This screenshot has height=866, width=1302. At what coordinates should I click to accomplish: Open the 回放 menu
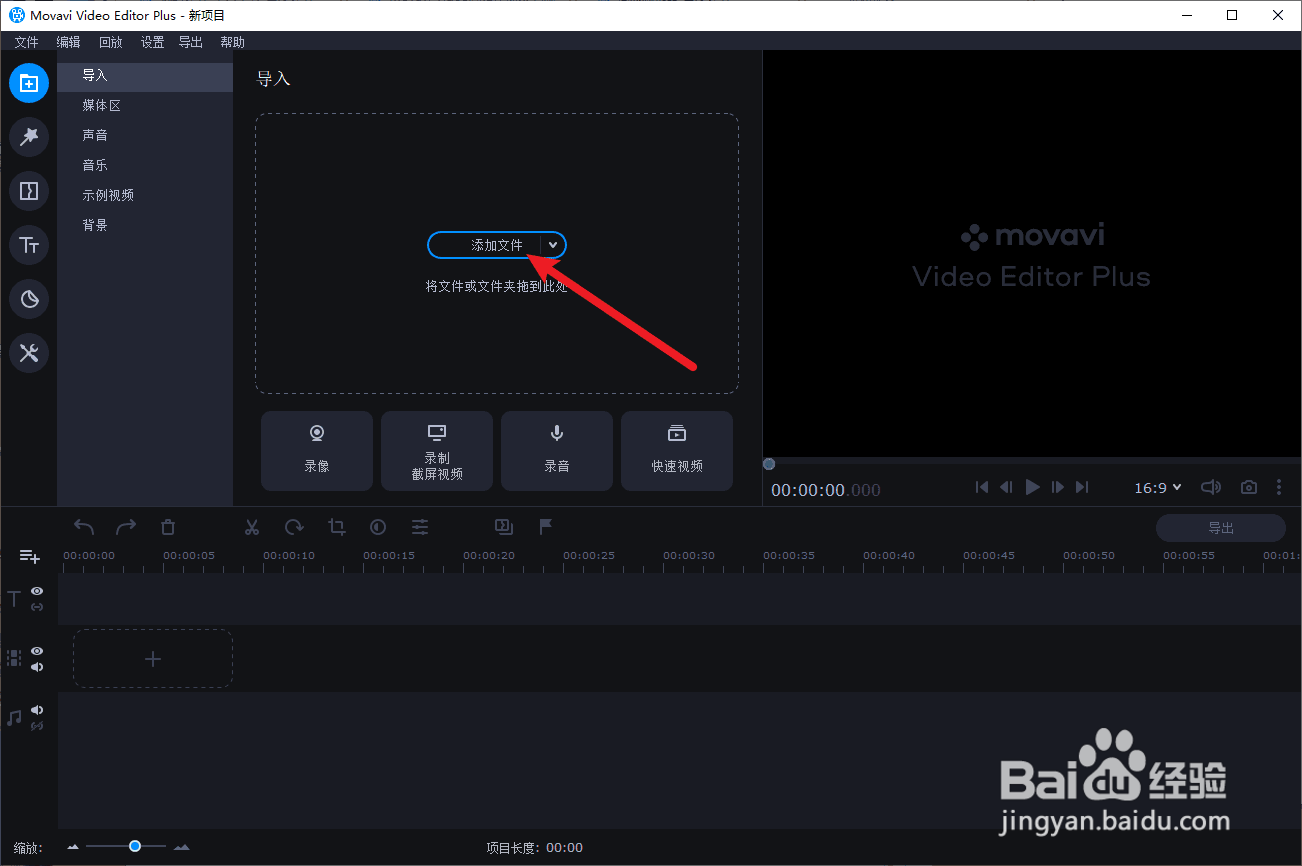pyautogui.click(x=110, y=42)
